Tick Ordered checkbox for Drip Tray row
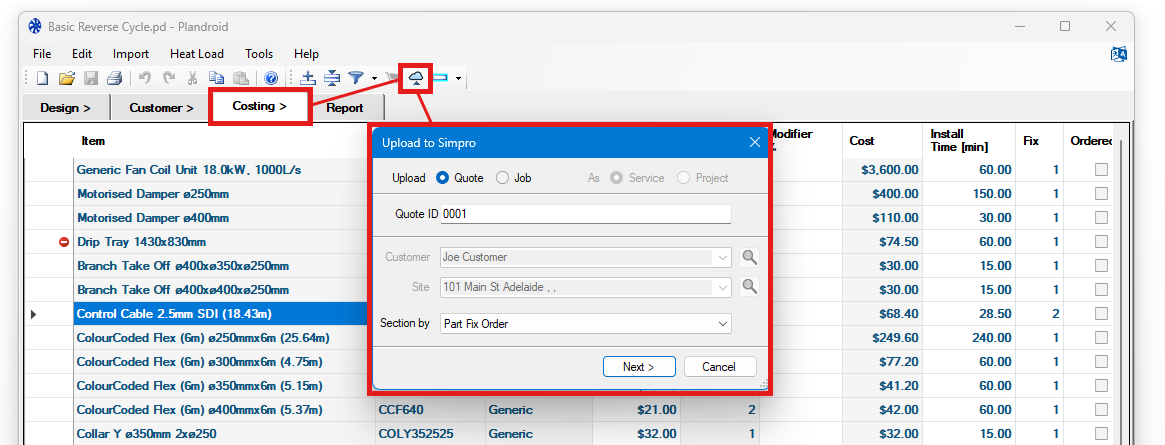Viewport: 1165px width, 445px height. [x=1101, y=242]
